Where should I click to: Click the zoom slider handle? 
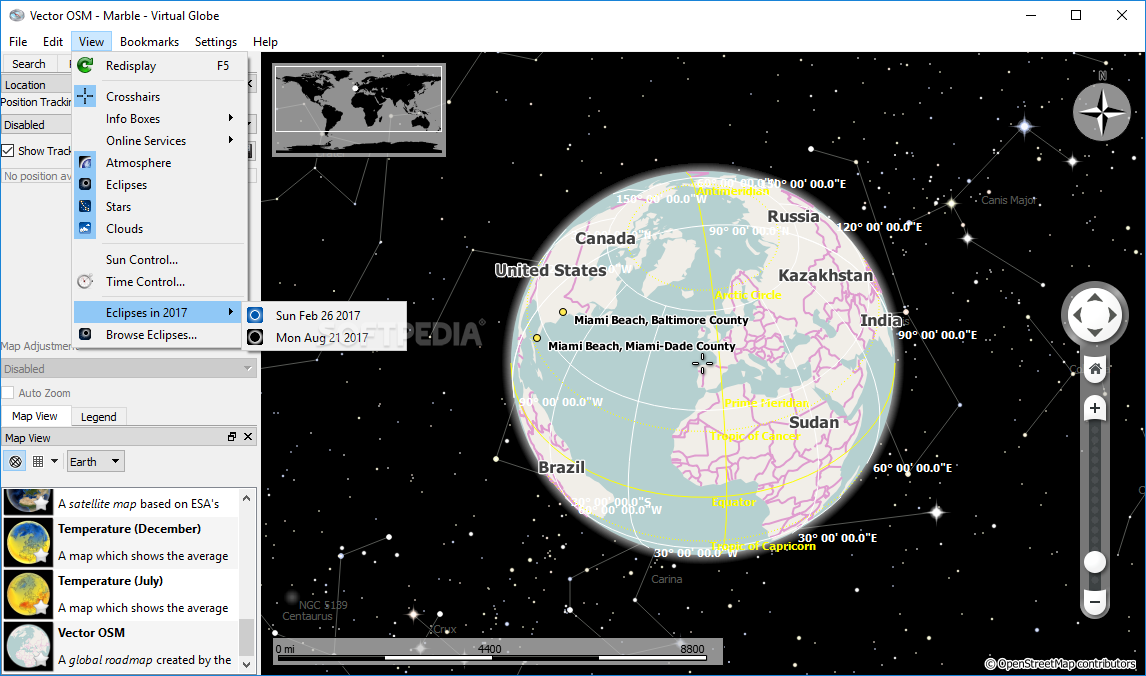click(1095, 561)
